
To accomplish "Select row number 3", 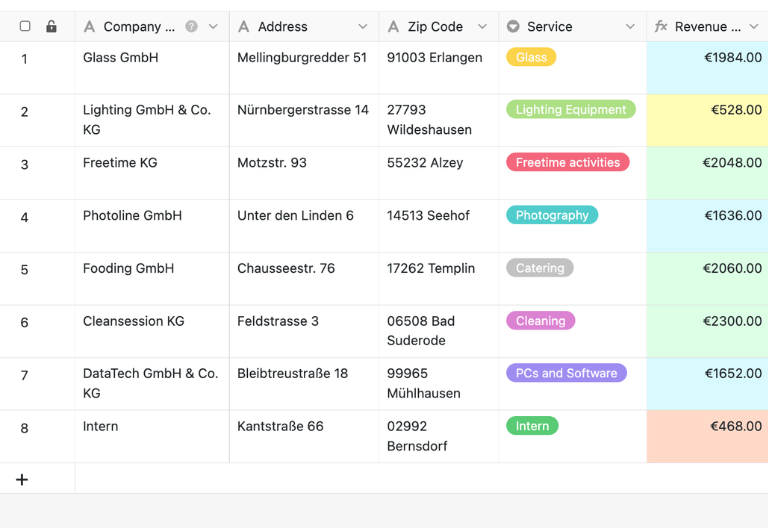I will click(x=24, y=165).
